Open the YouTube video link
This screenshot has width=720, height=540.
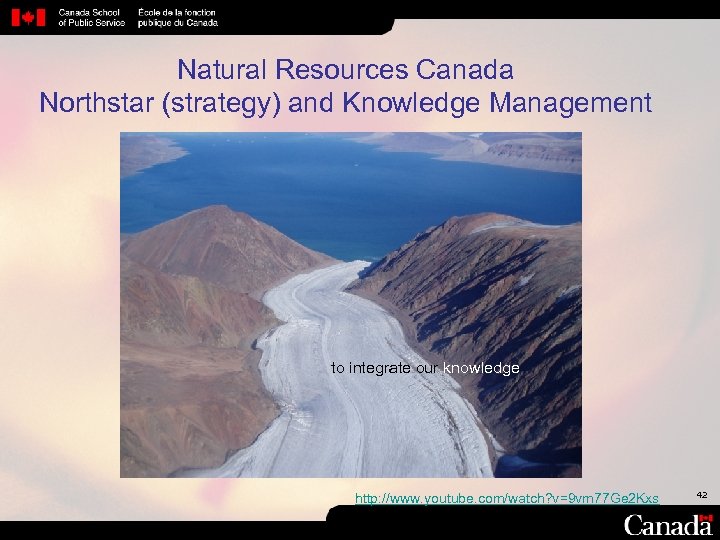pos(507,498)
